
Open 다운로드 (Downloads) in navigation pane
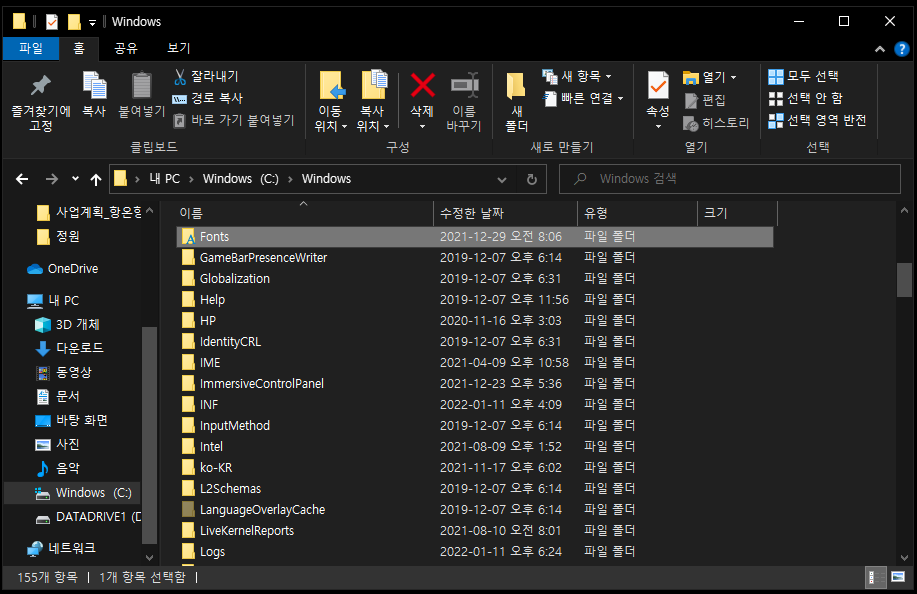(70, 348)
